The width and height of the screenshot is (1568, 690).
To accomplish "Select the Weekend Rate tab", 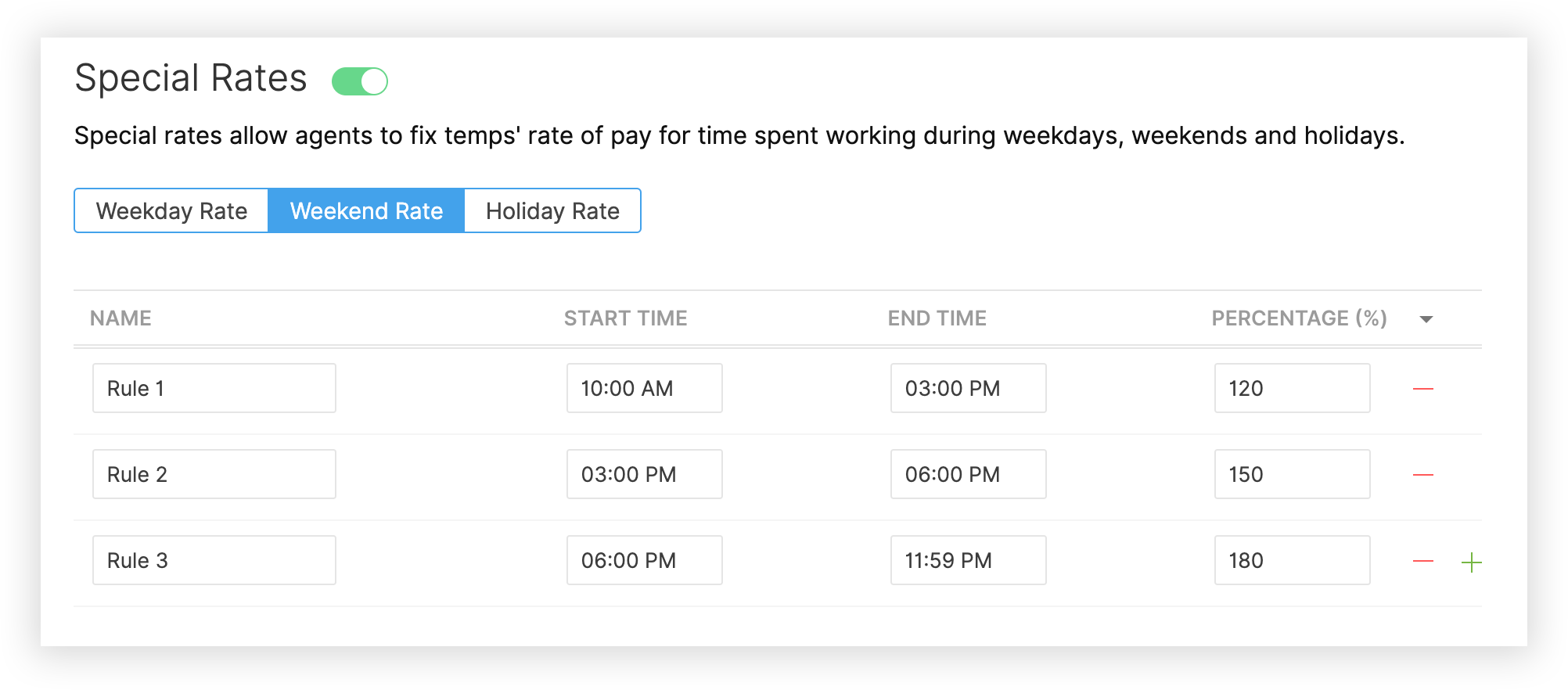I will click(366, 210).
